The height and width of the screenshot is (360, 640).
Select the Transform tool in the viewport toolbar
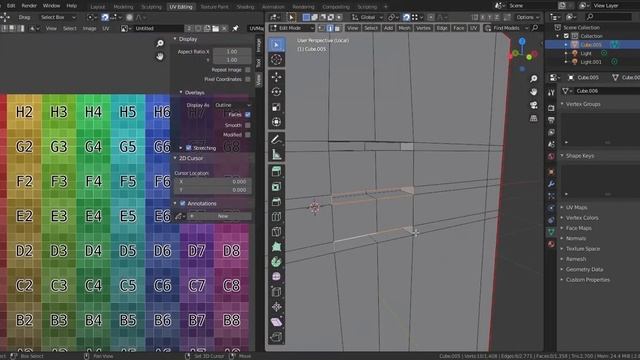click(276, 122)
